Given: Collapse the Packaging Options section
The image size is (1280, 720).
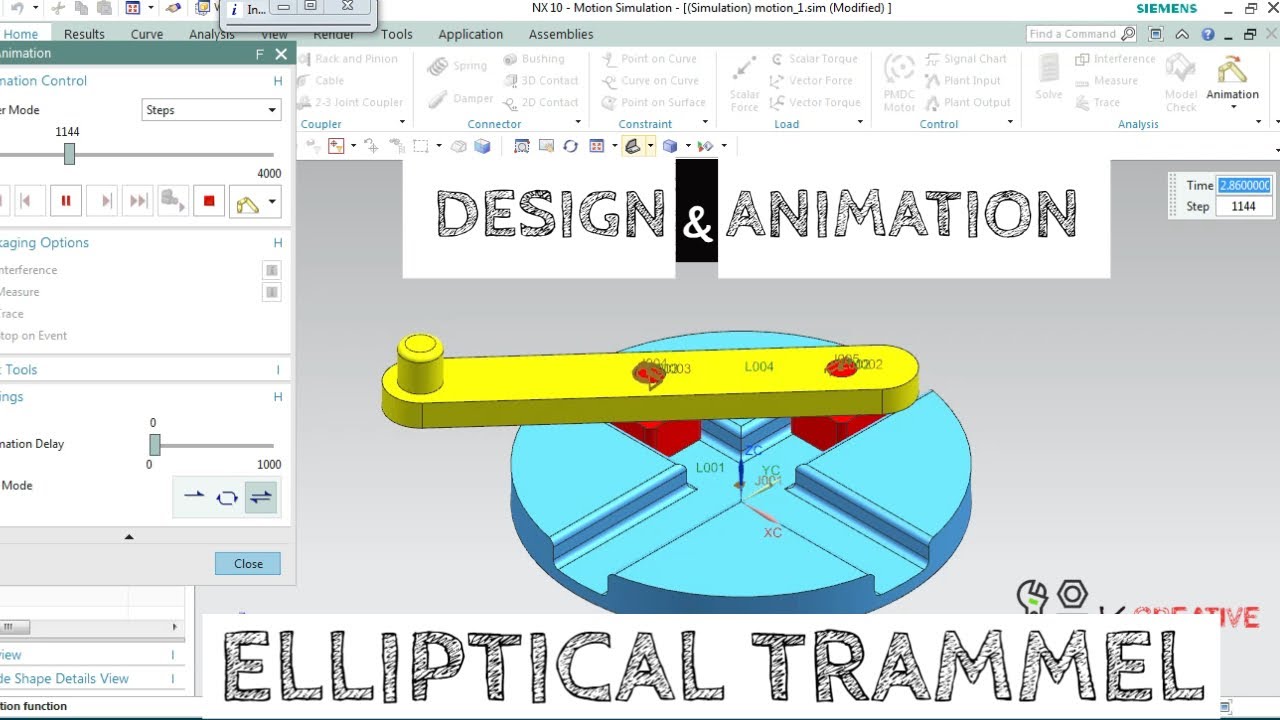Looking at the screenshot, I should pyautogui.click(x=278, y=243).
